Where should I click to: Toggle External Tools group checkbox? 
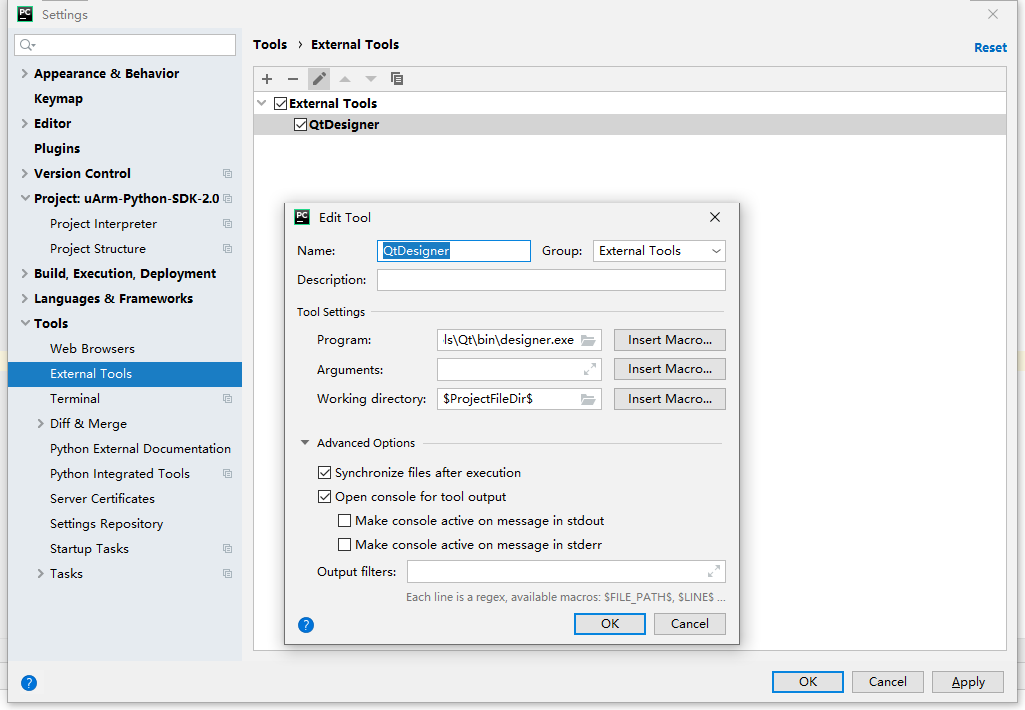pos(280,103)
